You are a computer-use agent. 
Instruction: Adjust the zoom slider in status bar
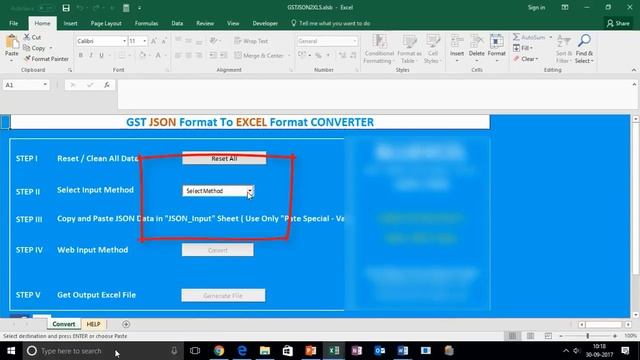(x=588, y=336)
